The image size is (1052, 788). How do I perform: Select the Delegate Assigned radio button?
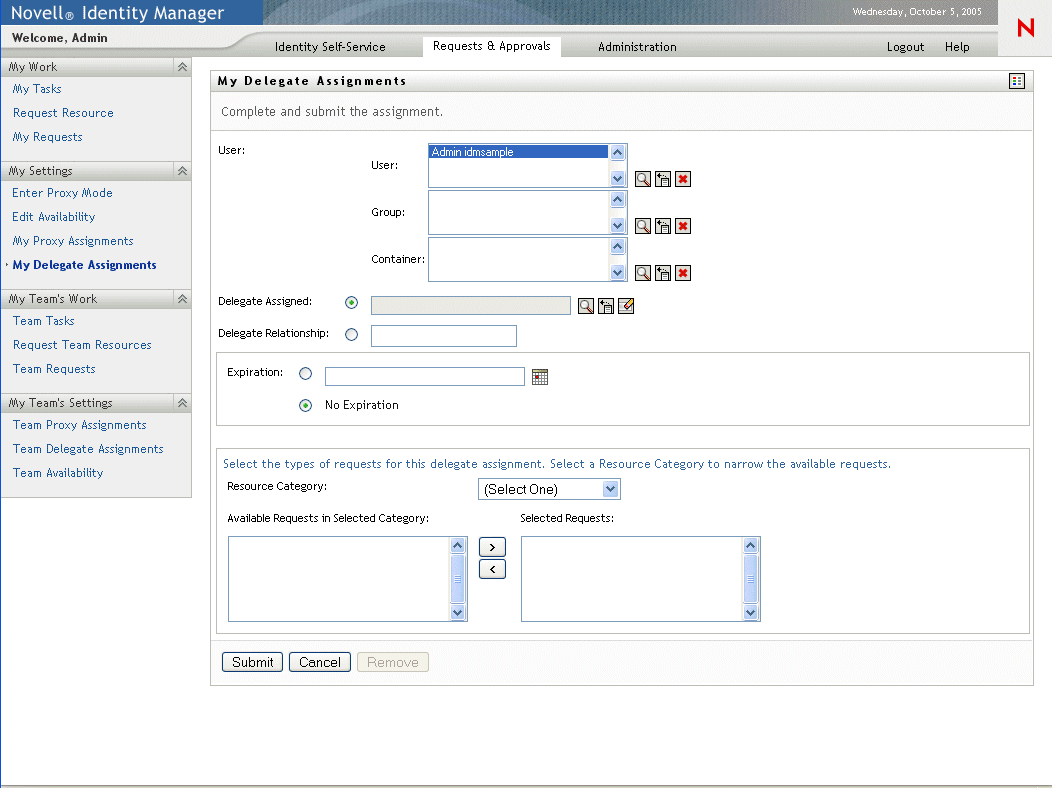click(351, 303)
